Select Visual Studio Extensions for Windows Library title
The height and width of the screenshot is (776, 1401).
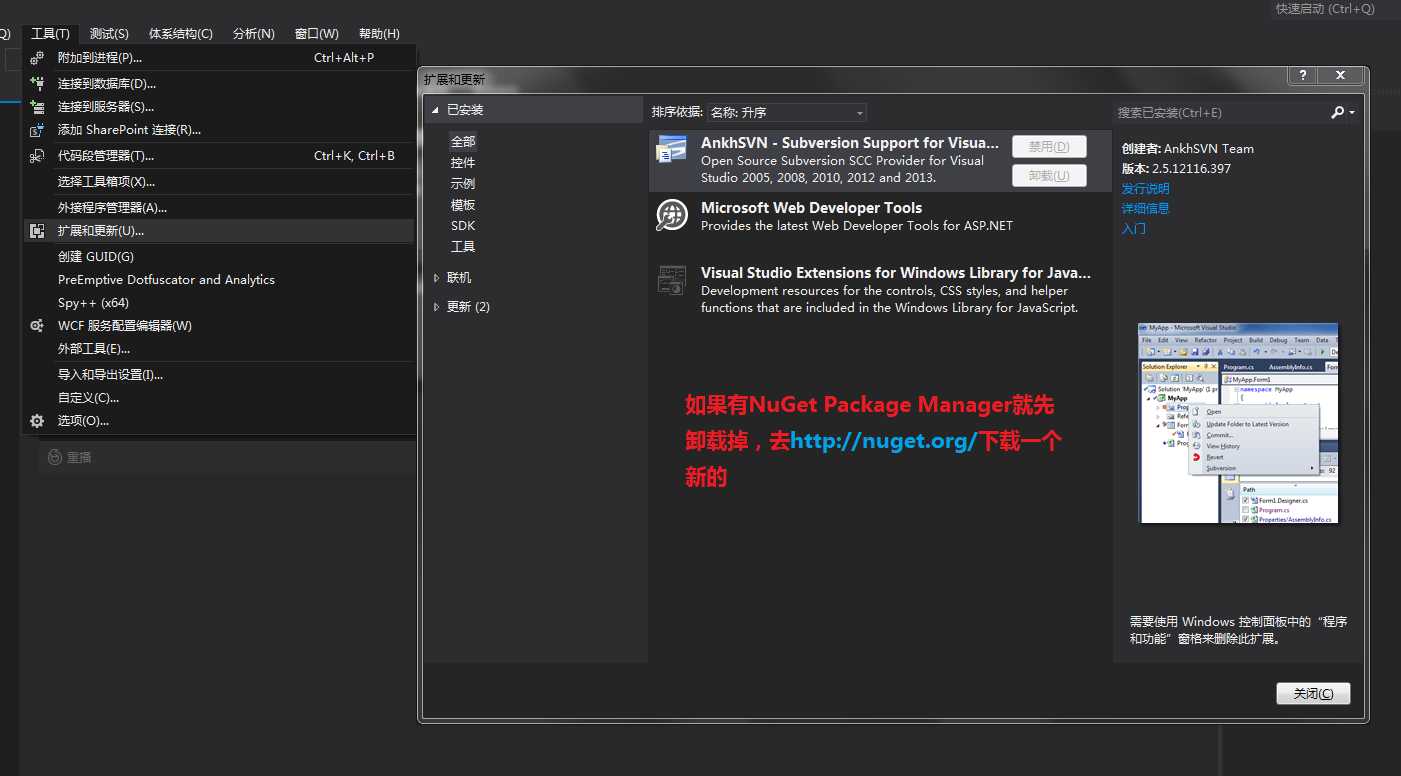896,273
